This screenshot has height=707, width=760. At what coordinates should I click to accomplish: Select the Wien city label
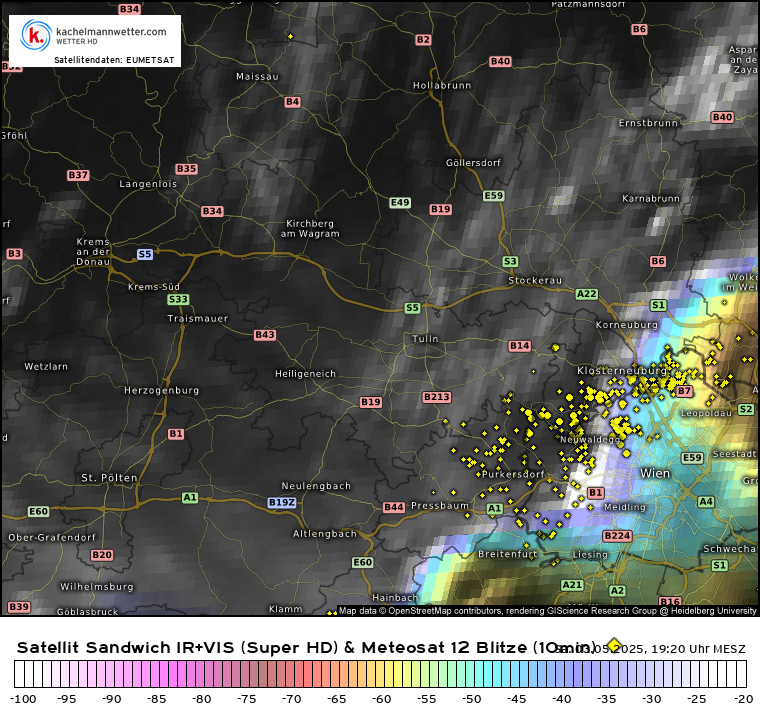pos(655,472)
